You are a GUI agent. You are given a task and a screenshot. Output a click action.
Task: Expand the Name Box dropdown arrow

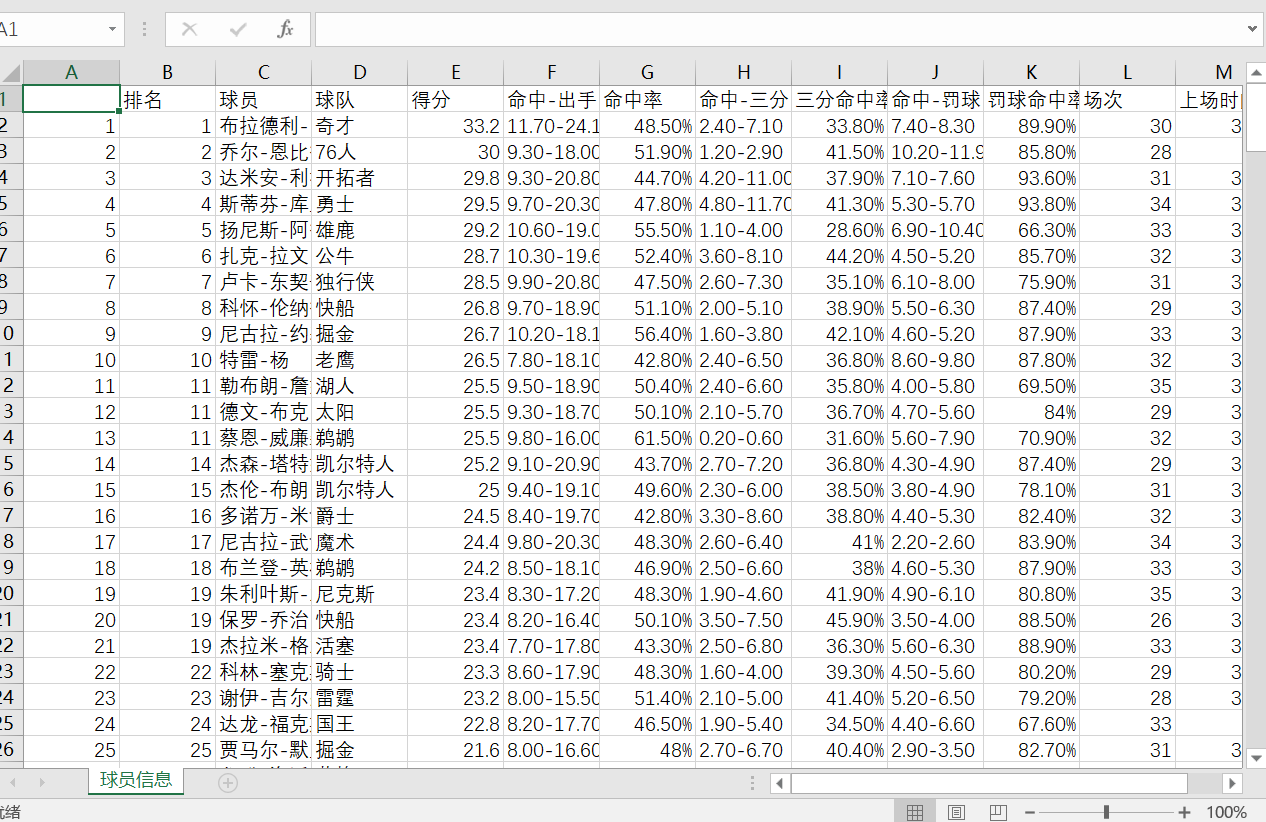tap(111, 29)
